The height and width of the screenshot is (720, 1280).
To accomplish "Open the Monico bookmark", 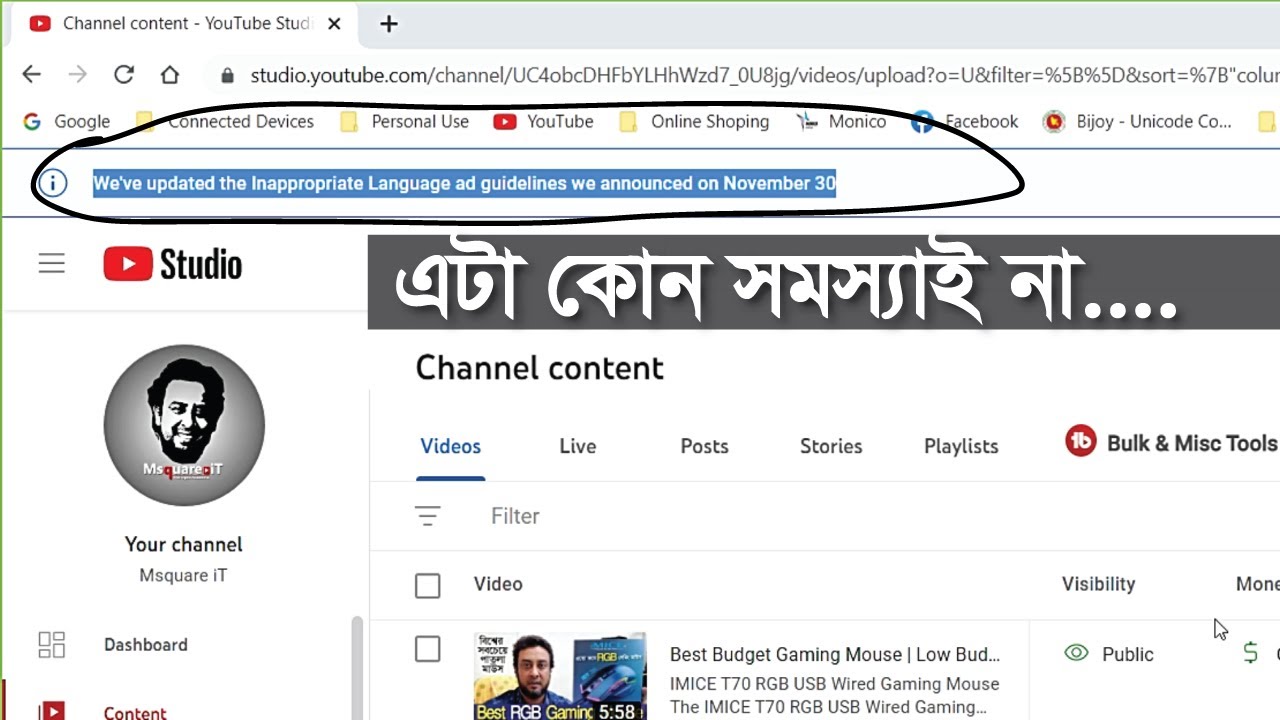I will pyautogui.click(x=841, y=122).
